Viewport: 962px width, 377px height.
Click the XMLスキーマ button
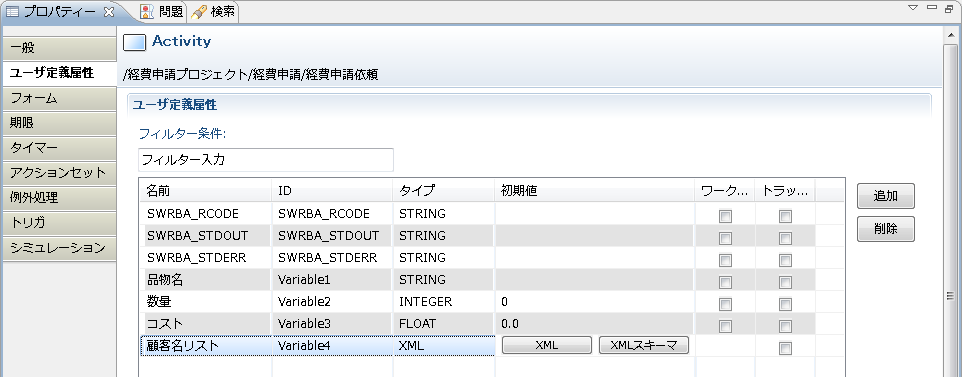(x=644, y=345)
